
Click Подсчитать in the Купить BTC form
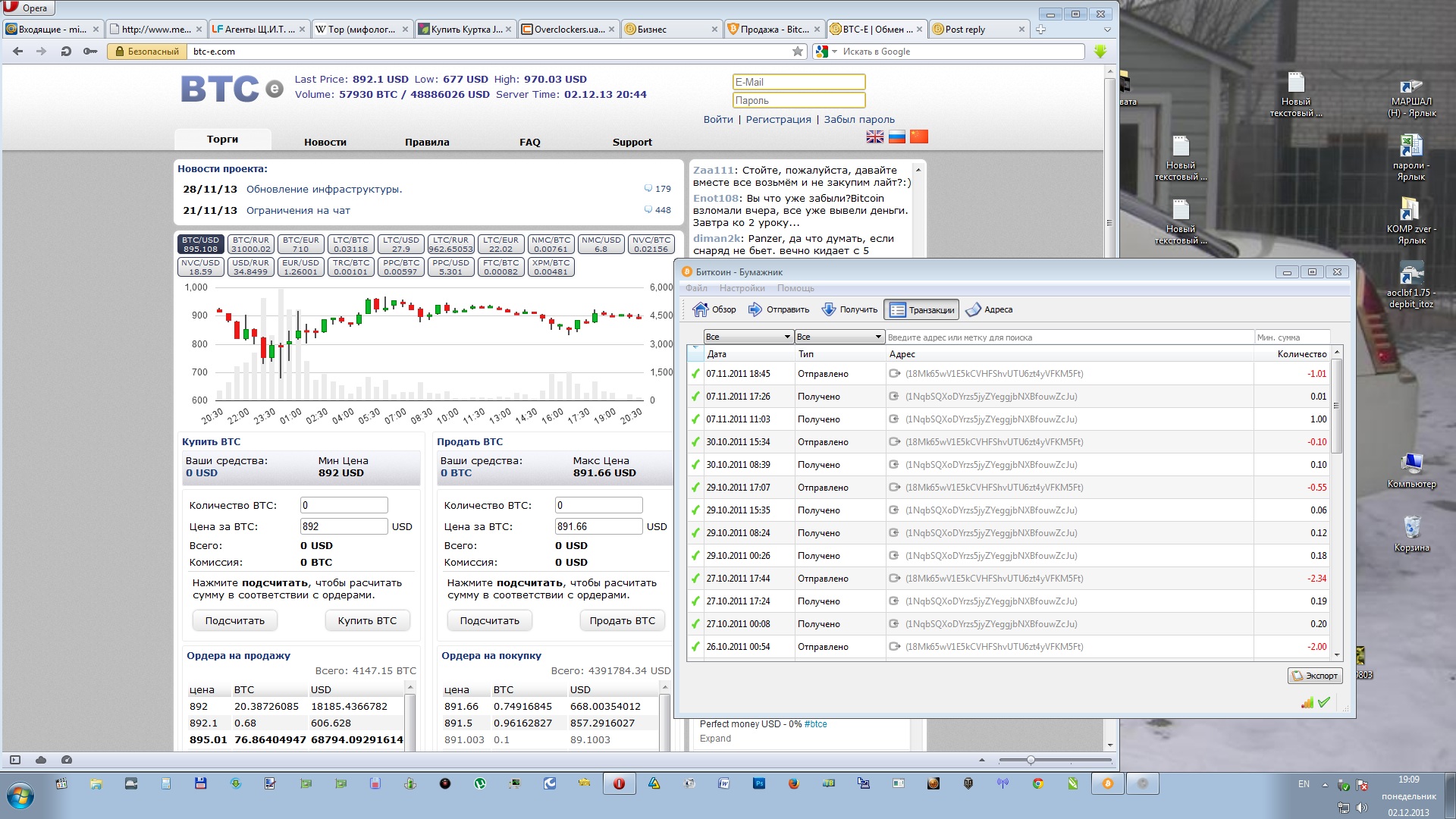(235, 620)
